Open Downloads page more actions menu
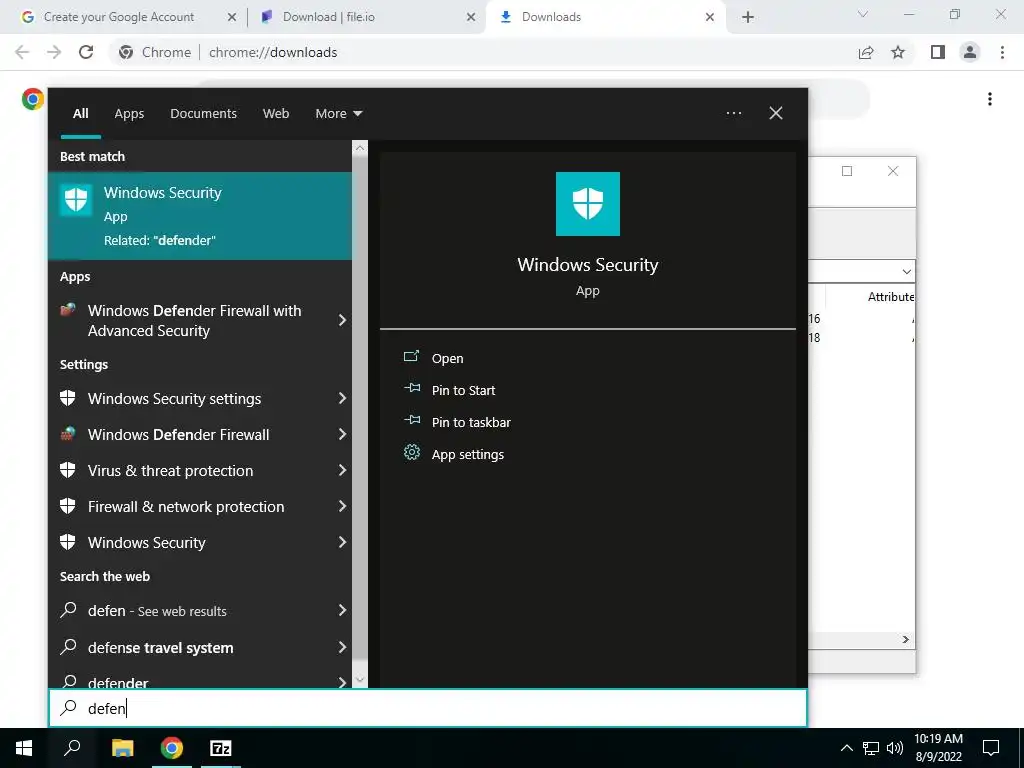Image resolution: width=1024 pixels, height=768 pixels. (x=990, y=99)
